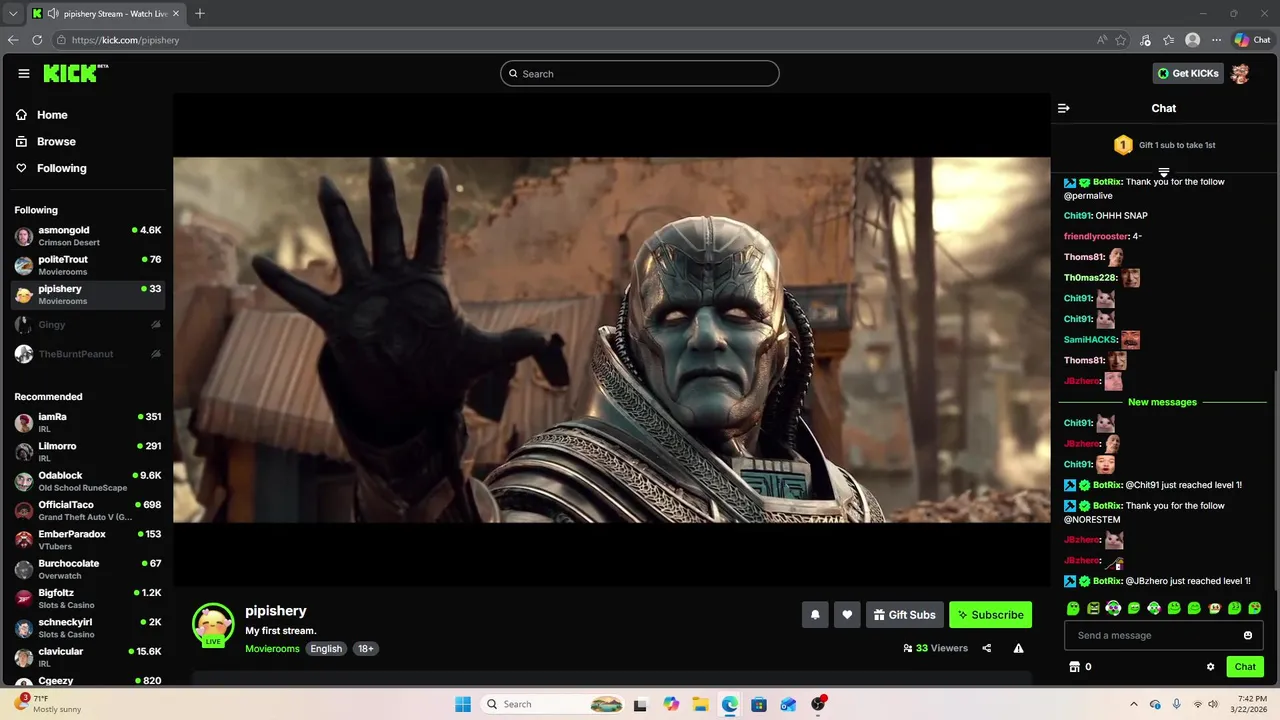This screenshot has width=1280, height=720.
Task: Collapse the chat panel arrow icon
Action: click(x=1064, y=108)
